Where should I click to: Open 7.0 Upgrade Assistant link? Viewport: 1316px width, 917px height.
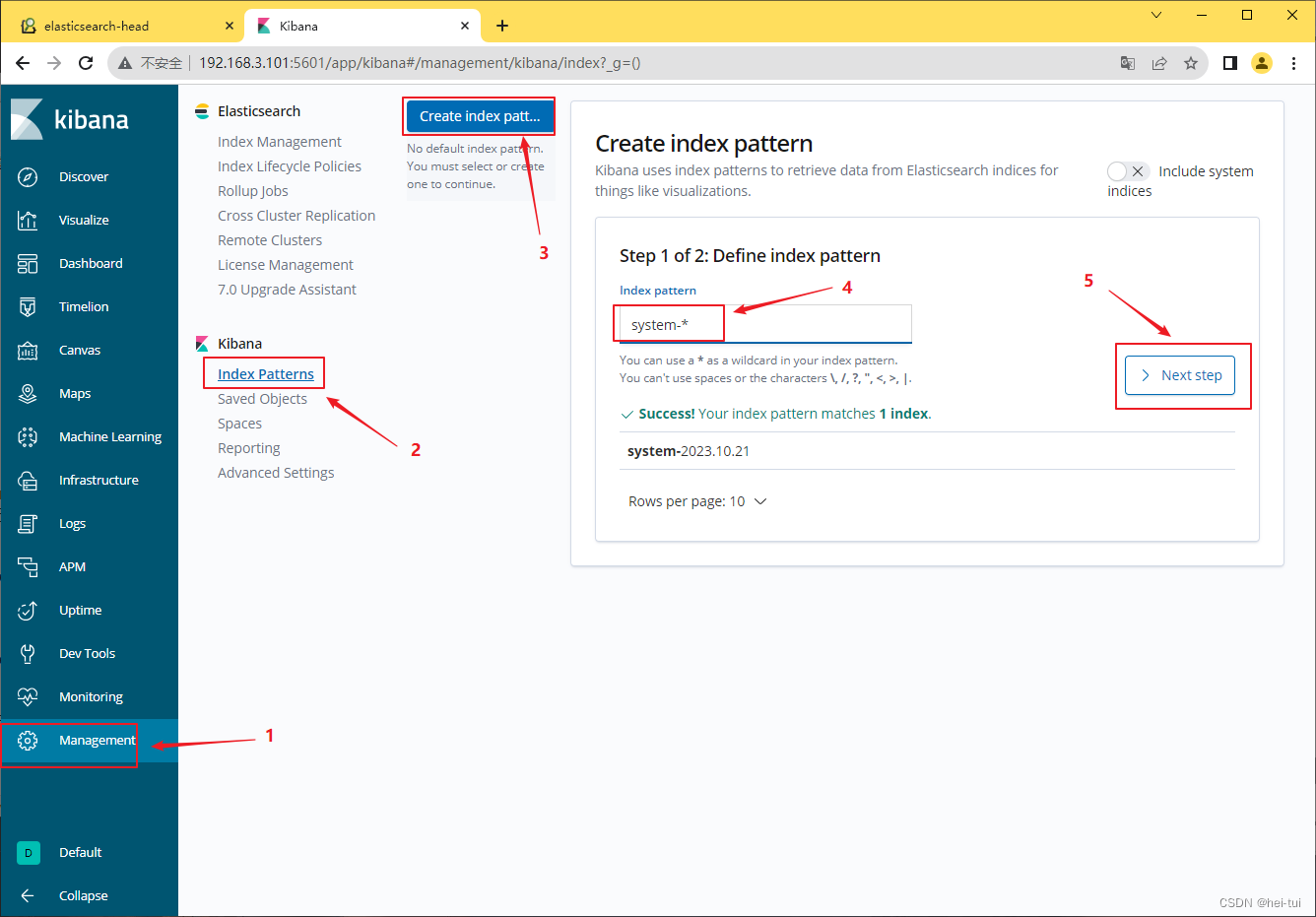tap(288, 290)
